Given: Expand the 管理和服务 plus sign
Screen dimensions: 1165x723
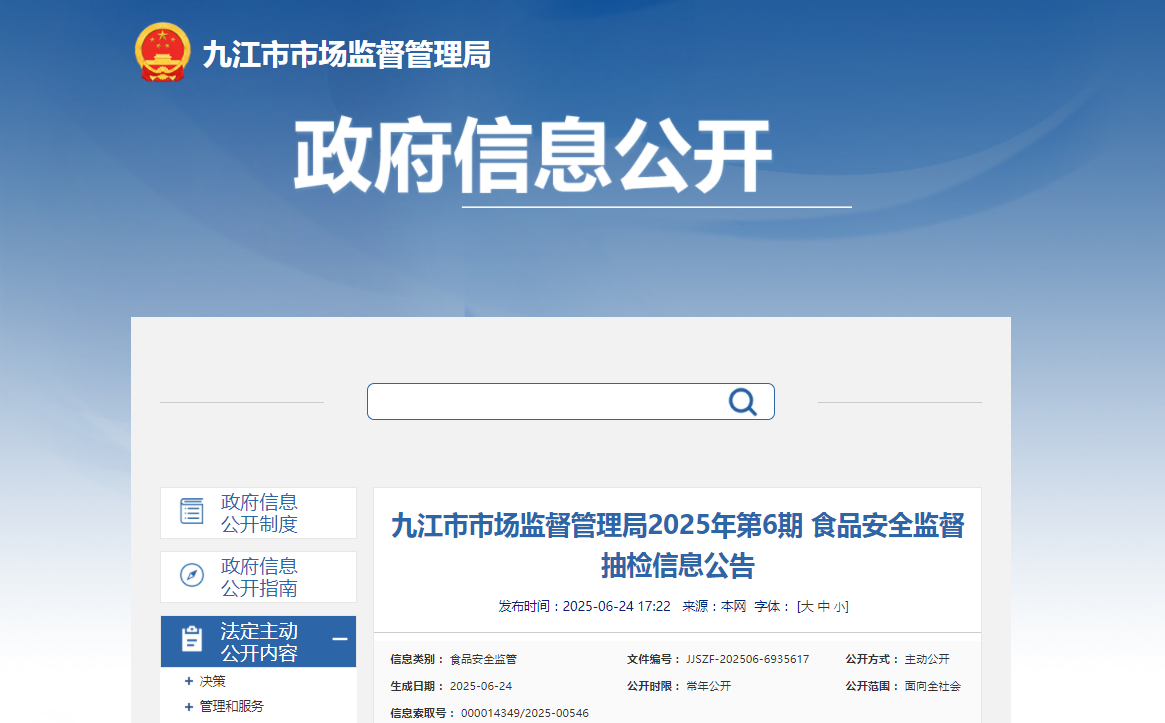Looking at the screenshot, I should 189,707.
